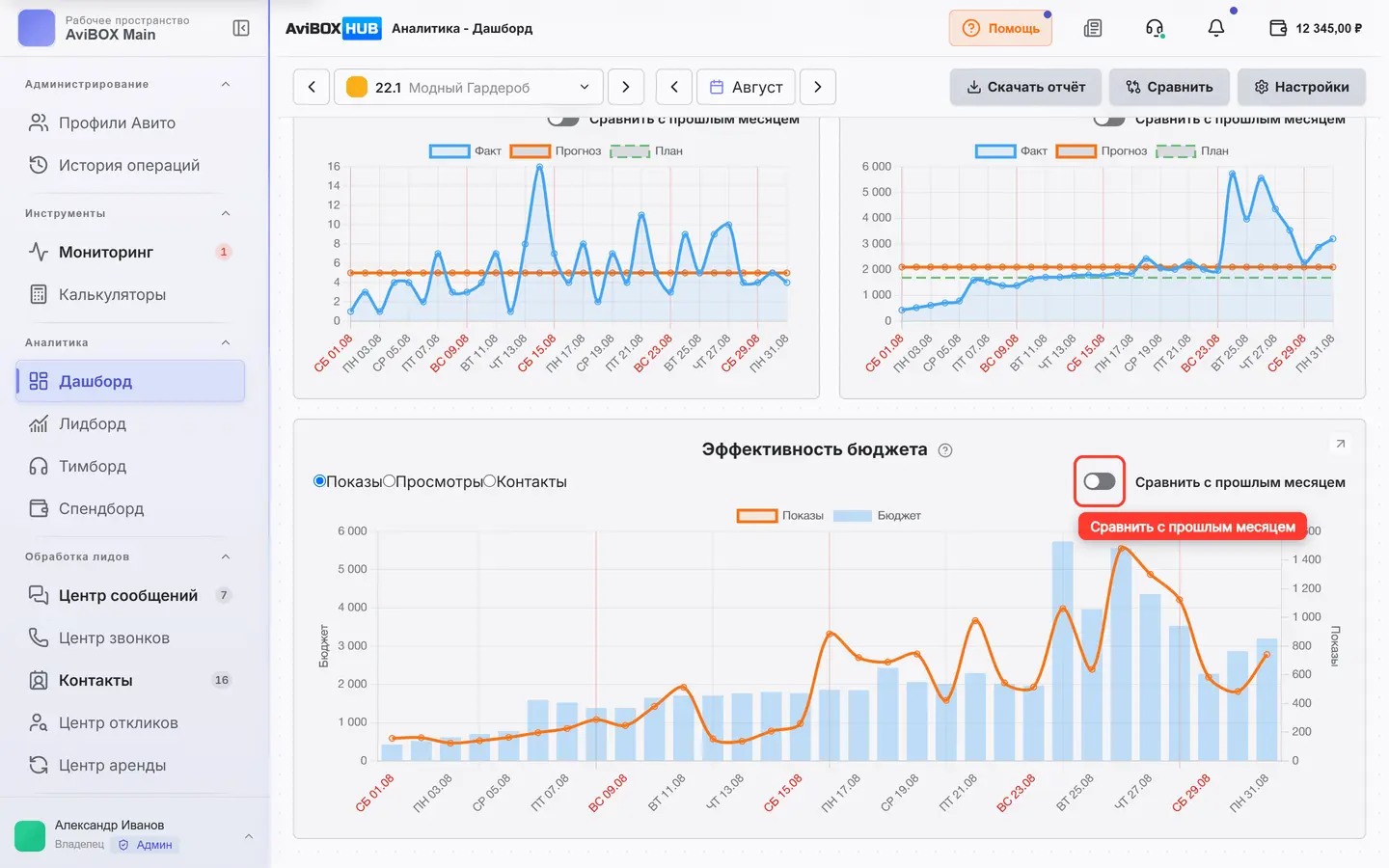Collapse the sidebar panel icon
This screenshot has width=1389, height=868.
(x=241, y=28)
